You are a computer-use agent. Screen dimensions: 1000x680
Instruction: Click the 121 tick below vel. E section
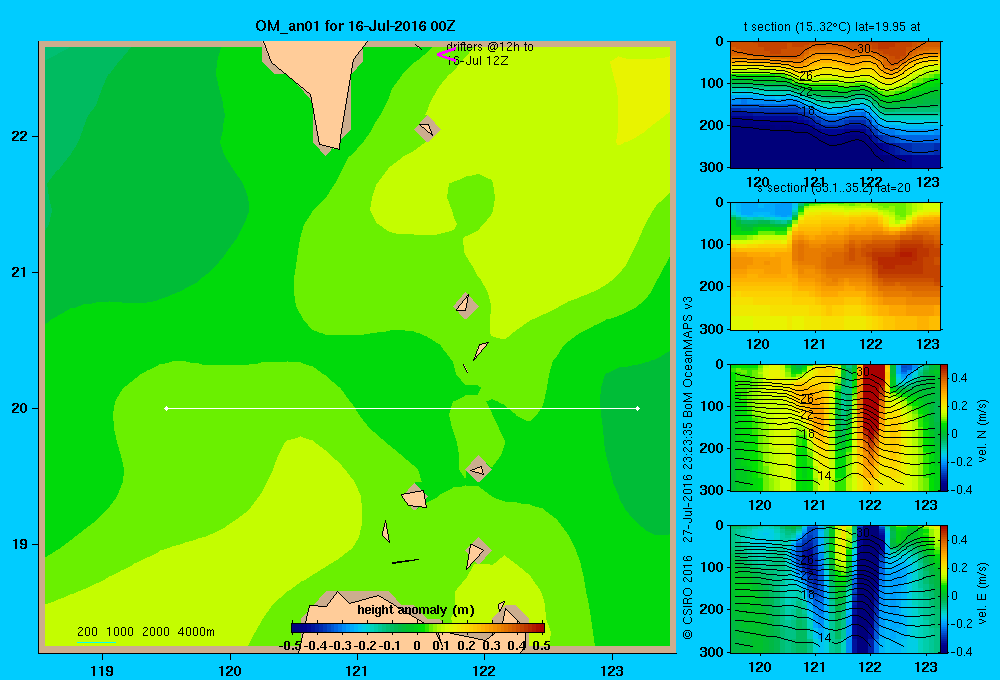coord(814,667)
